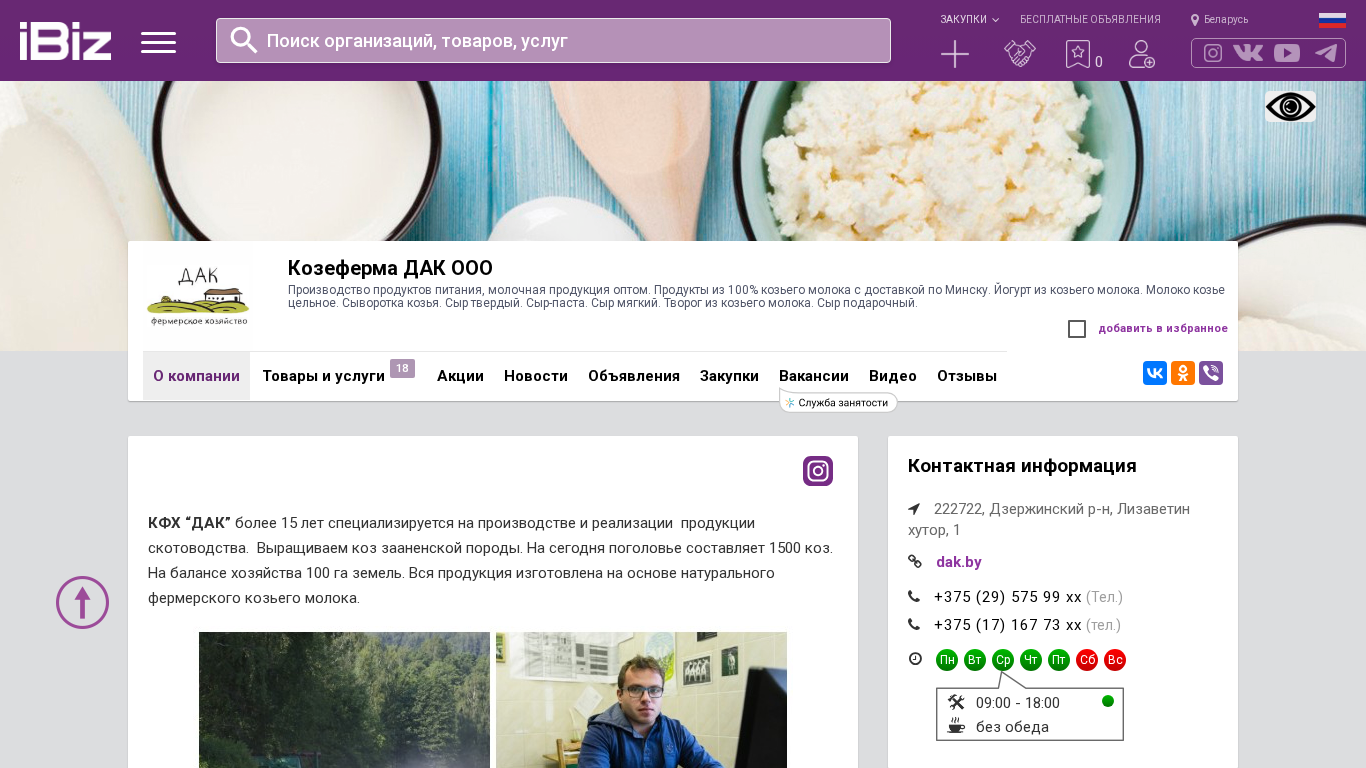Click the '09:00 - 18:00' working hours text
1366x768 pixels.
click(1018, 703)
